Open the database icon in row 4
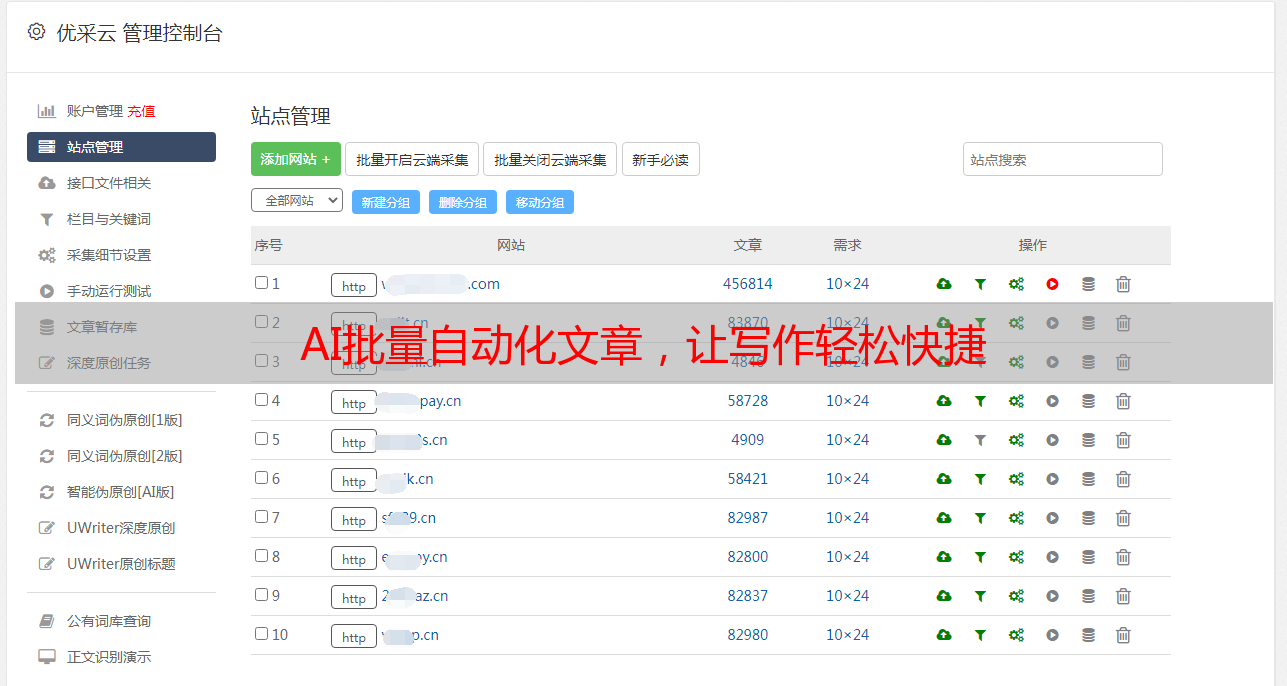1287x686 pixels. pyautogui.click(x=1088, y=401)
